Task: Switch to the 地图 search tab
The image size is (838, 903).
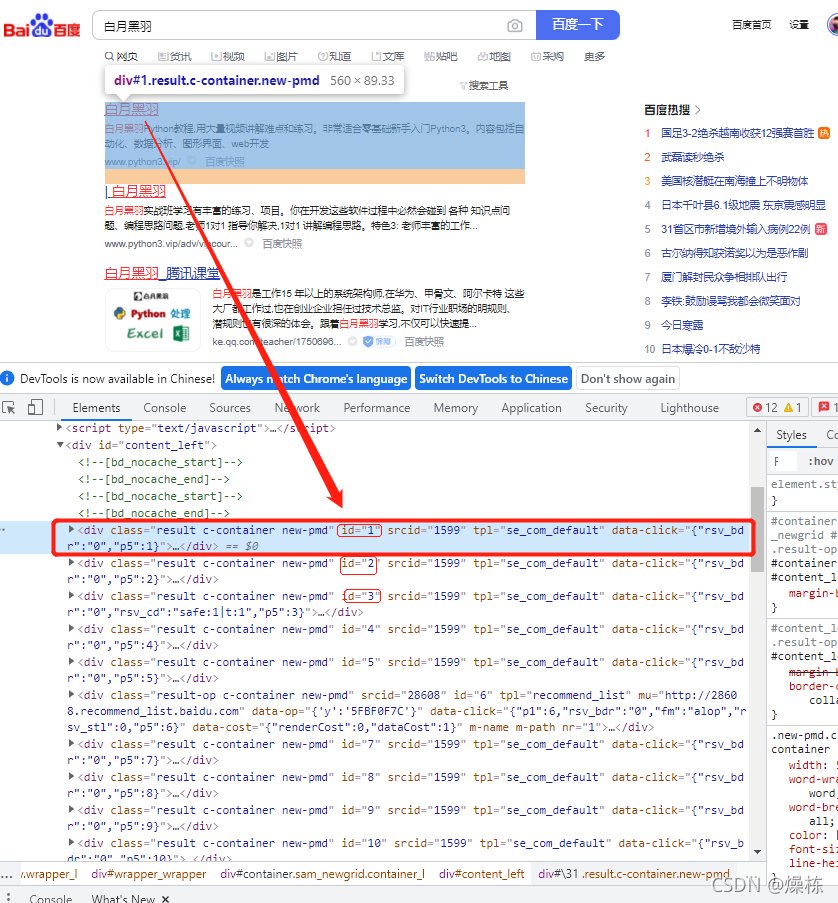Action: click(x=494, y=56)
